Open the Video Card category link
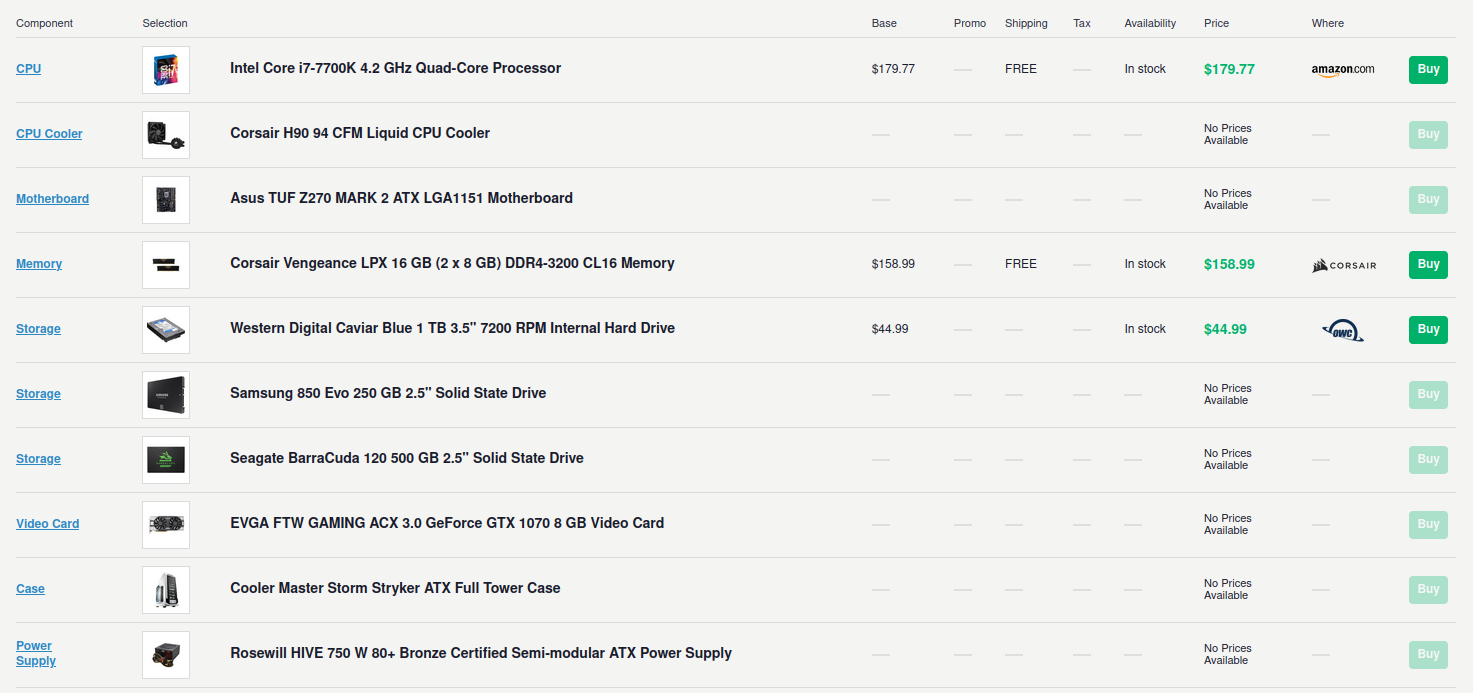The image size is (1473, 693). [x=47, y=524]
